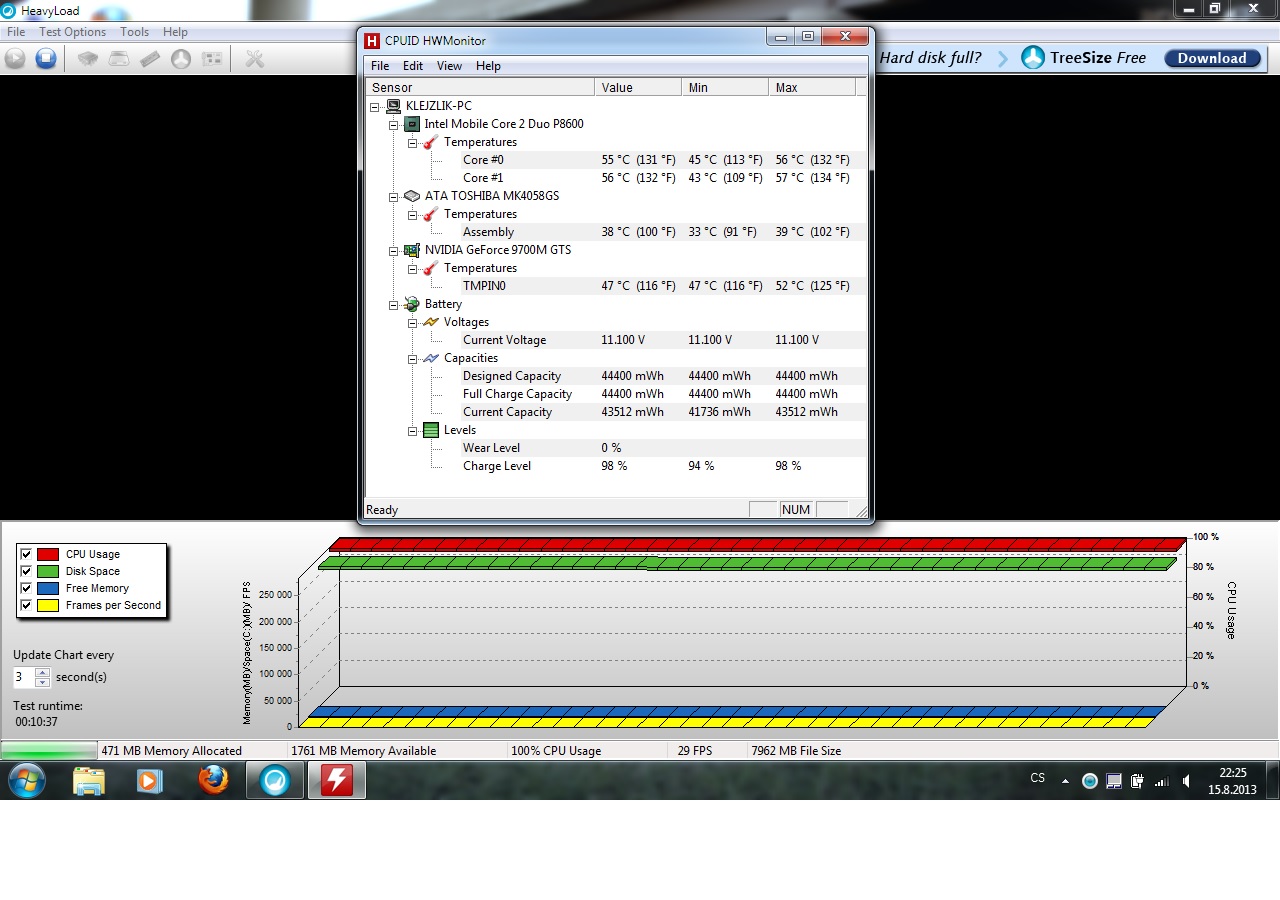Viewport: 1280px width, 900px height.
Task: Collapse the ATA TOSHIBA MK4058GS node
Action: [x=394, y=196]
